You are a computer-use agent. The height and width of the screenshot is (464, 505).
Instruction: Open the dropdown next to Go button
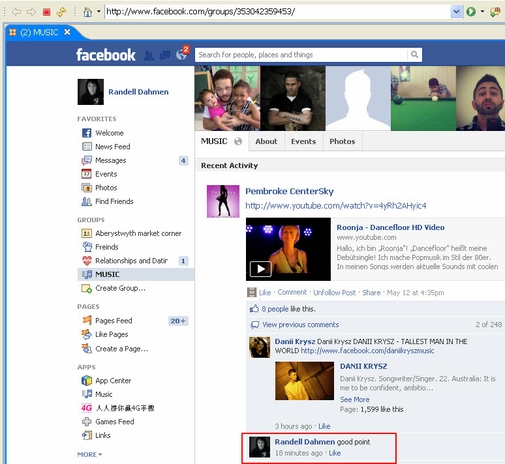tap(482, 12)
